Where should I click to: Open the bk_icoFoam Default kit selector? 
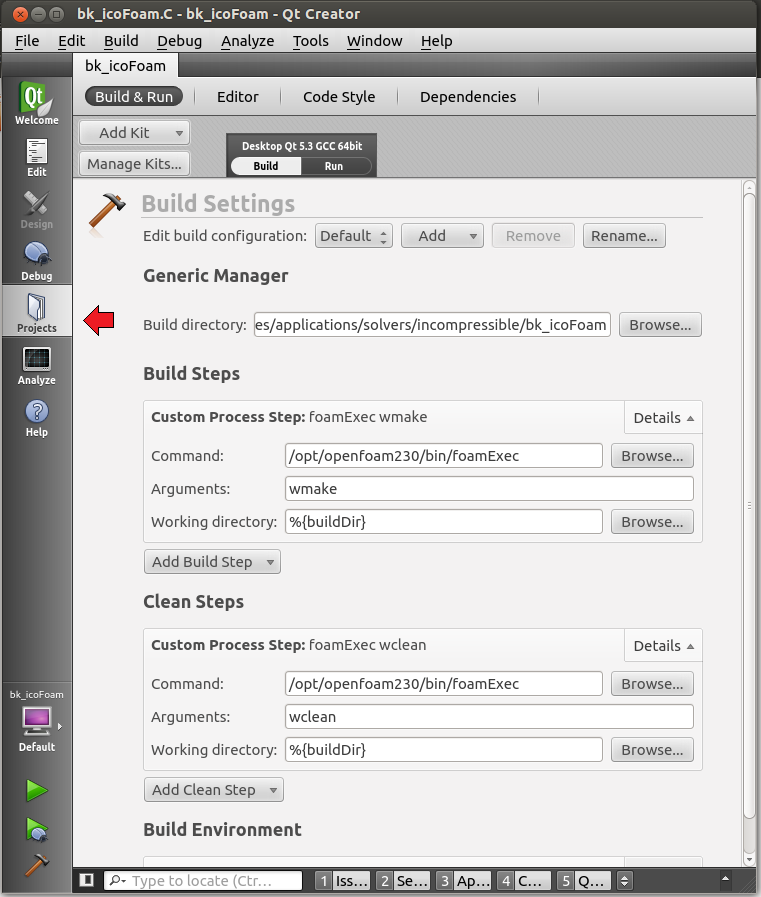(x=37, y=721)
